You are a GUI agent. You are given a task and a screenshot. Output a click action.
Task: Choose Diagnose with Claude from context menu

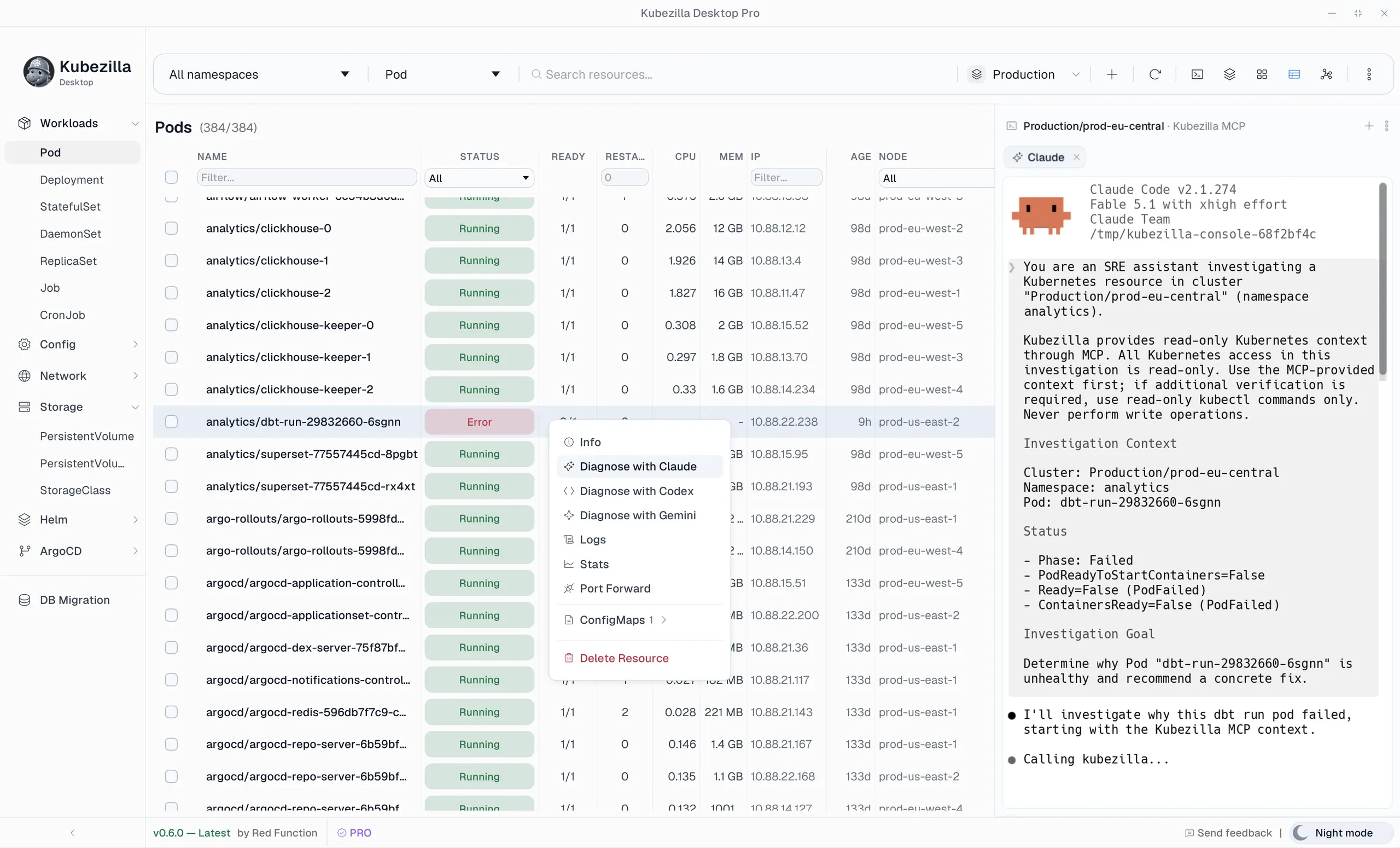click(640, 467)
